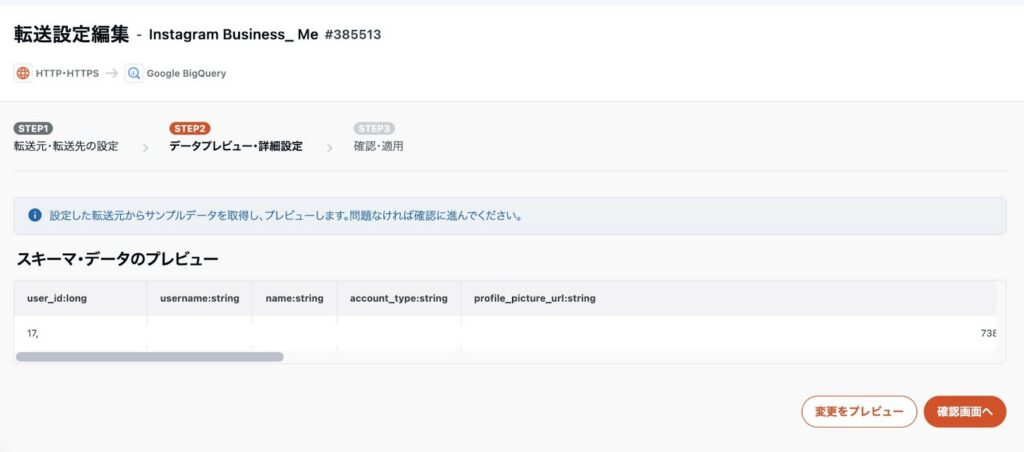Click the user_id:long column header
Screen dimensions: 1024x452
pyautogui.click(x=57, y=298)
